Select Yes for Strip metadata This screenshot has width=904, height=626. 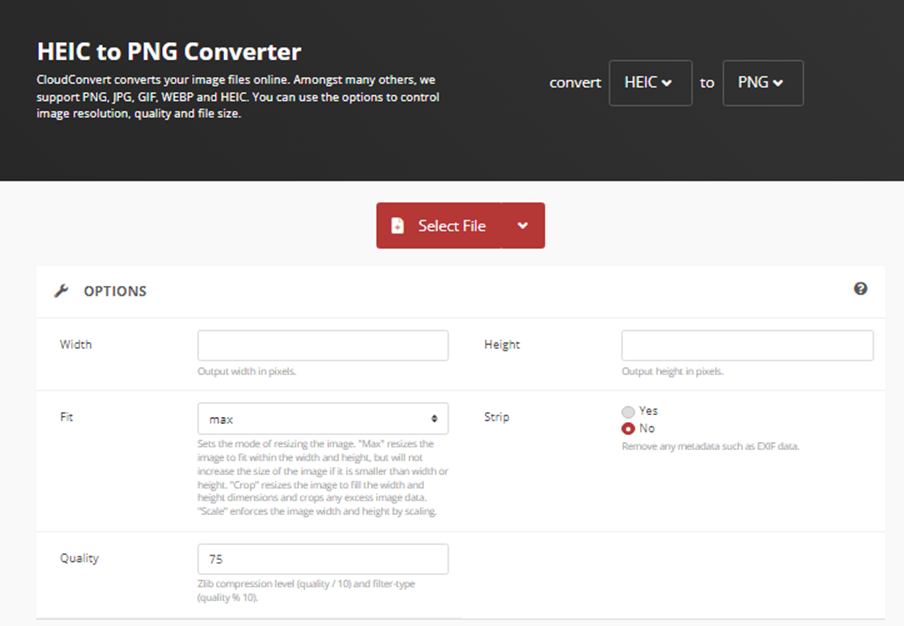pos(628,412)
